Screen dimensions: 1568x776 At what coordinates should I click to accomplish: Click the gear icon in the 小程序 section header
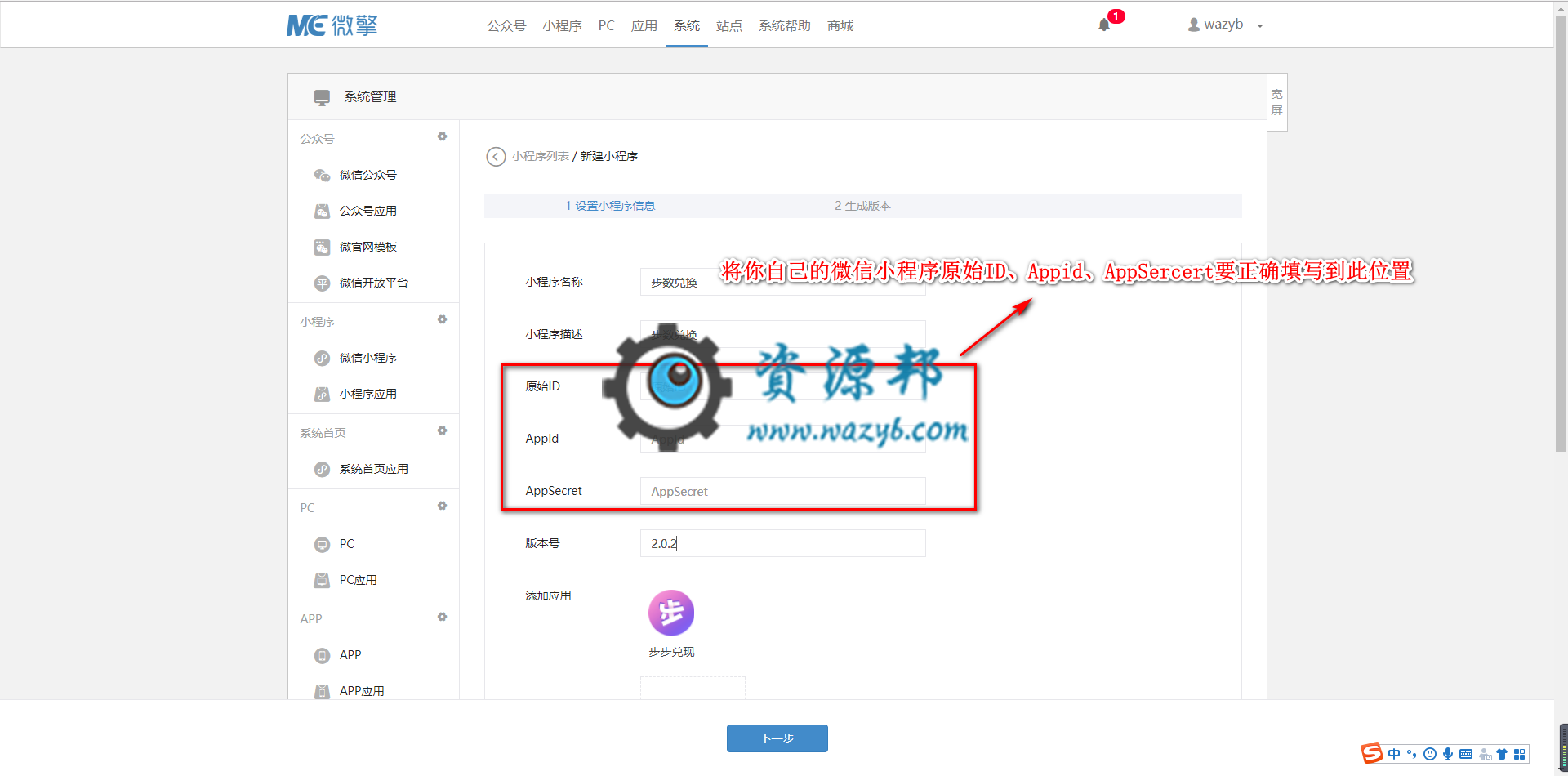coord(442,319)
